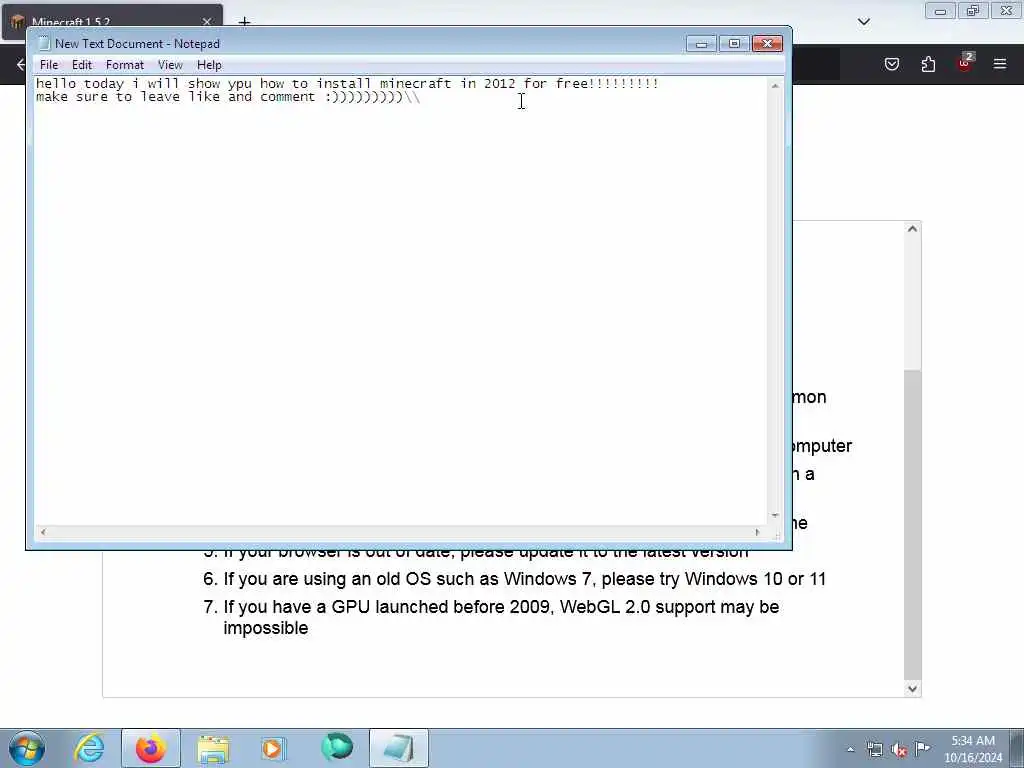Click Notepad vertical scrollbar down arrow
The width and height of the screenshot is (1024, 768).
pos(775,515)
